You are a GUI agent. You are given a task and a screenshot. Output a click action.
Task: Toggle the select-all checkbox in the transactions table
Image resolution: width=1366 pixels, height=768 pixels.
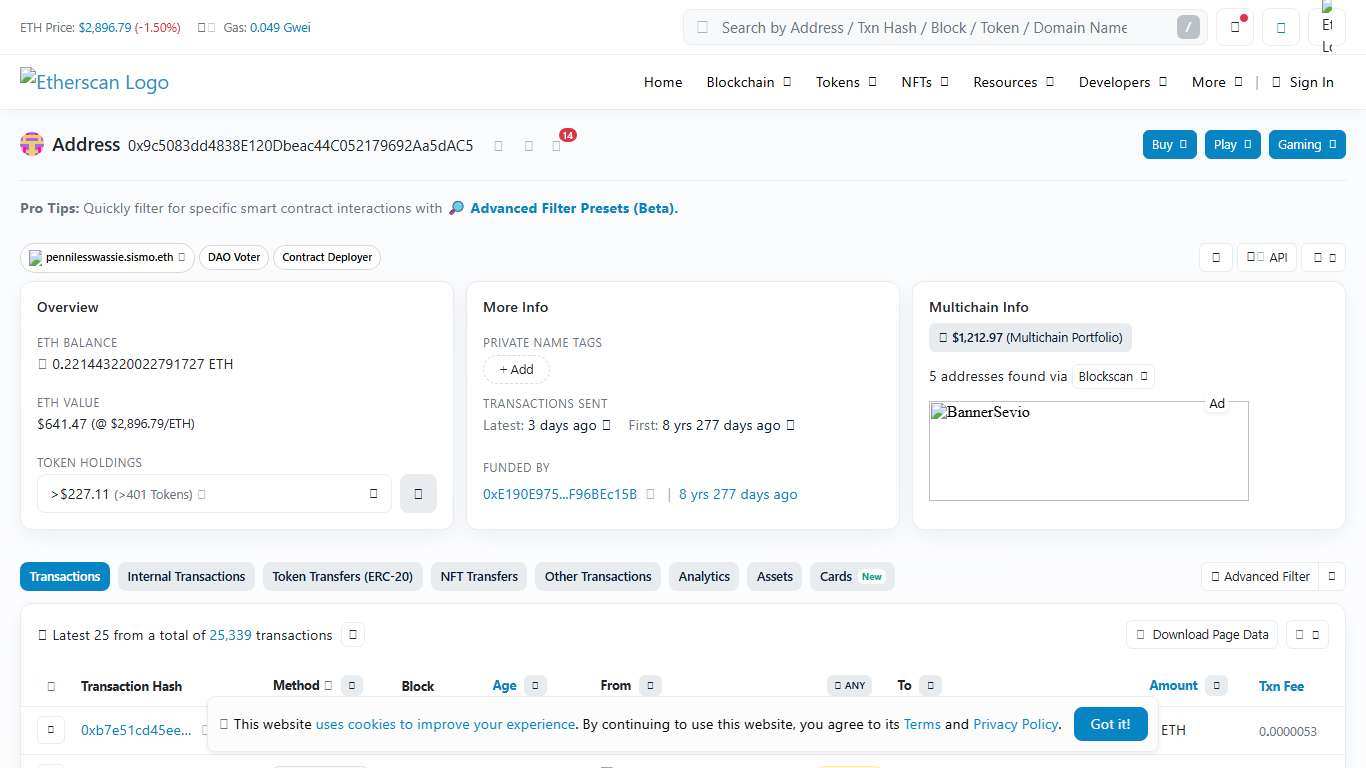tap(51, 686)
